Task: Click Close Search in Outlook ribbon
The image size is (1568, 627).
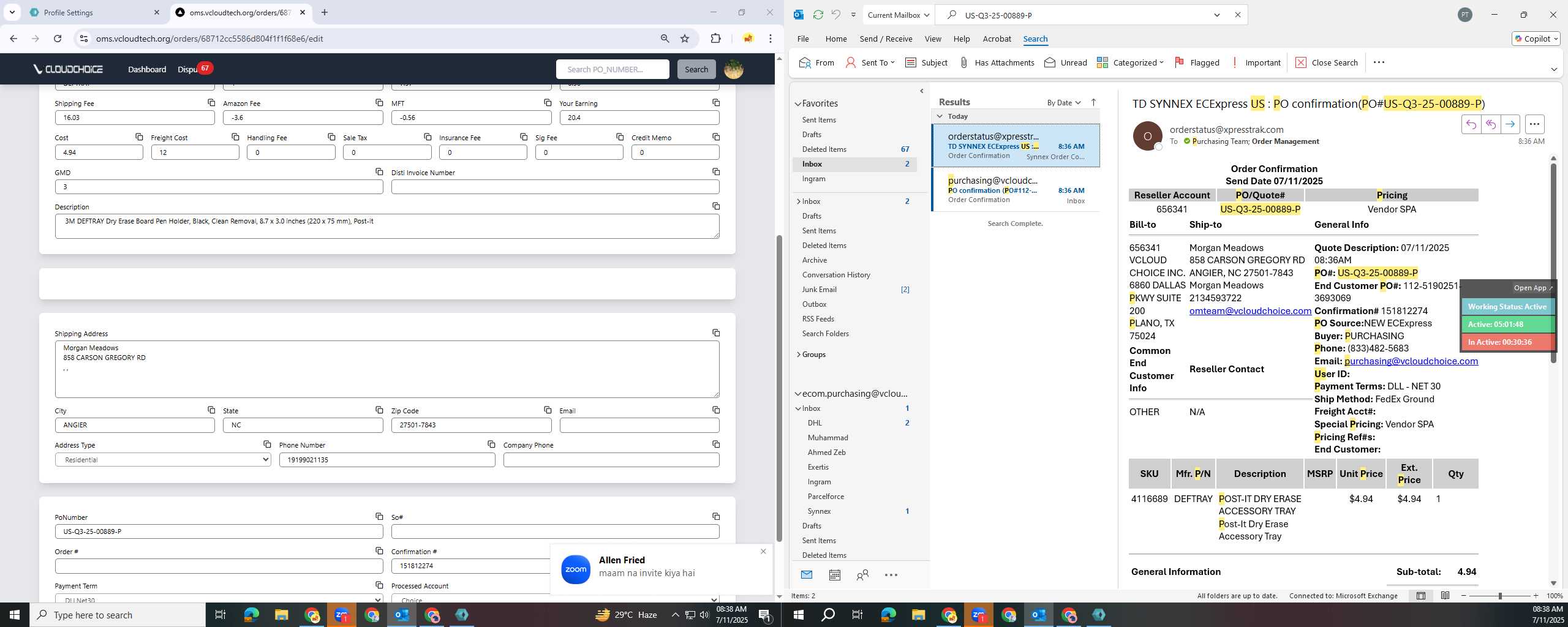Action: pos(1327,62)
